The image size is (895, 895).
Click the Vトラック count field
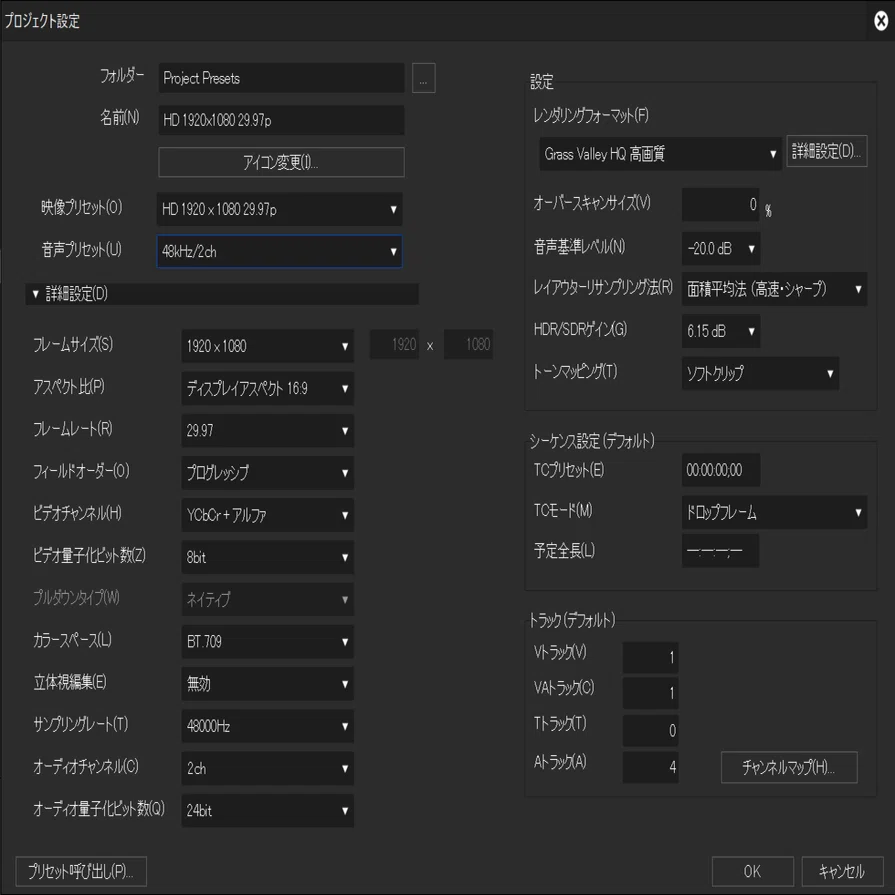(651, 658)
